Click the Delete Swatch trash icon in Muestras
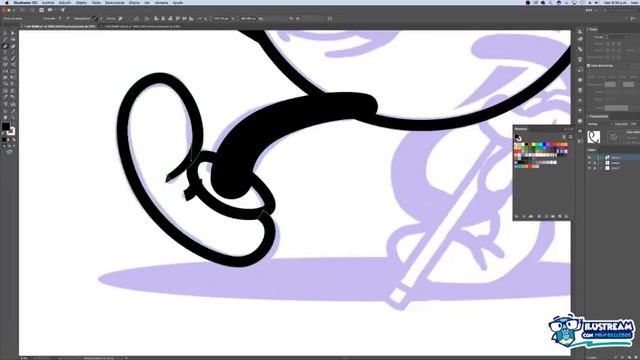 (x=567, y=216)
